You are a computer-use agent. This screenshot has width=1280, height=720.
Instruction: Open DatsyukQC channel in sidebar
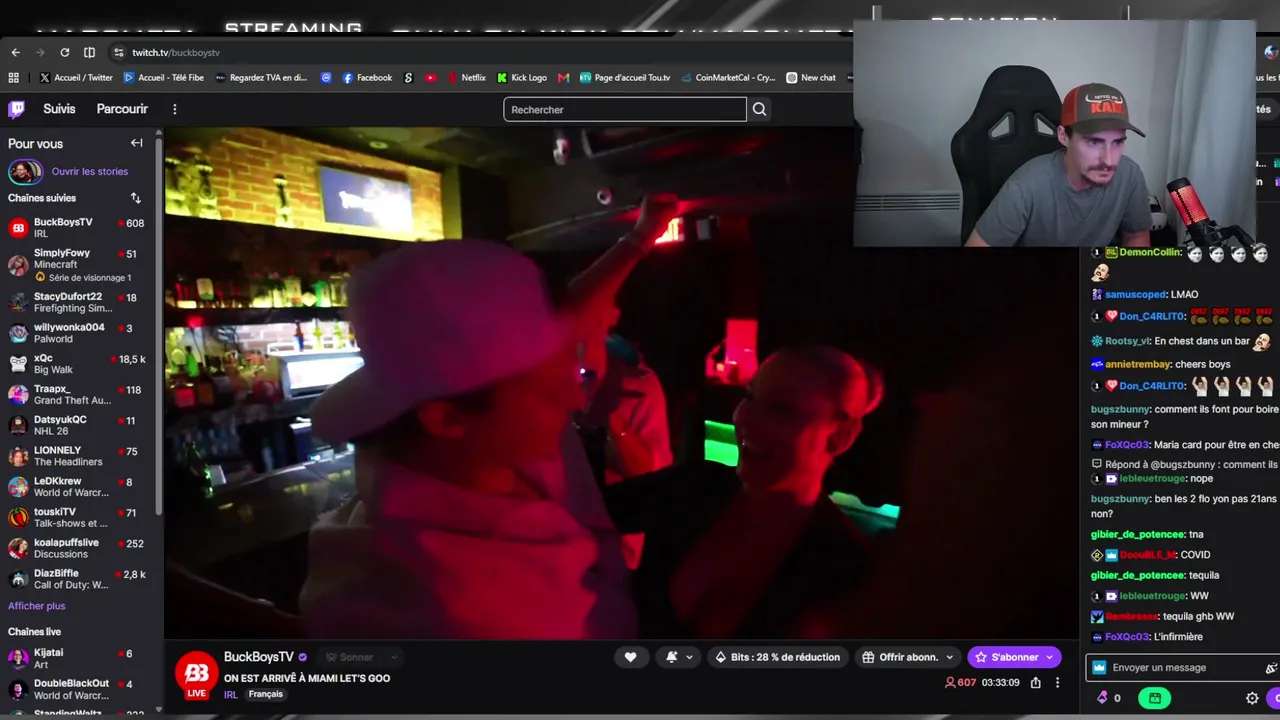[x=77, y=425]
